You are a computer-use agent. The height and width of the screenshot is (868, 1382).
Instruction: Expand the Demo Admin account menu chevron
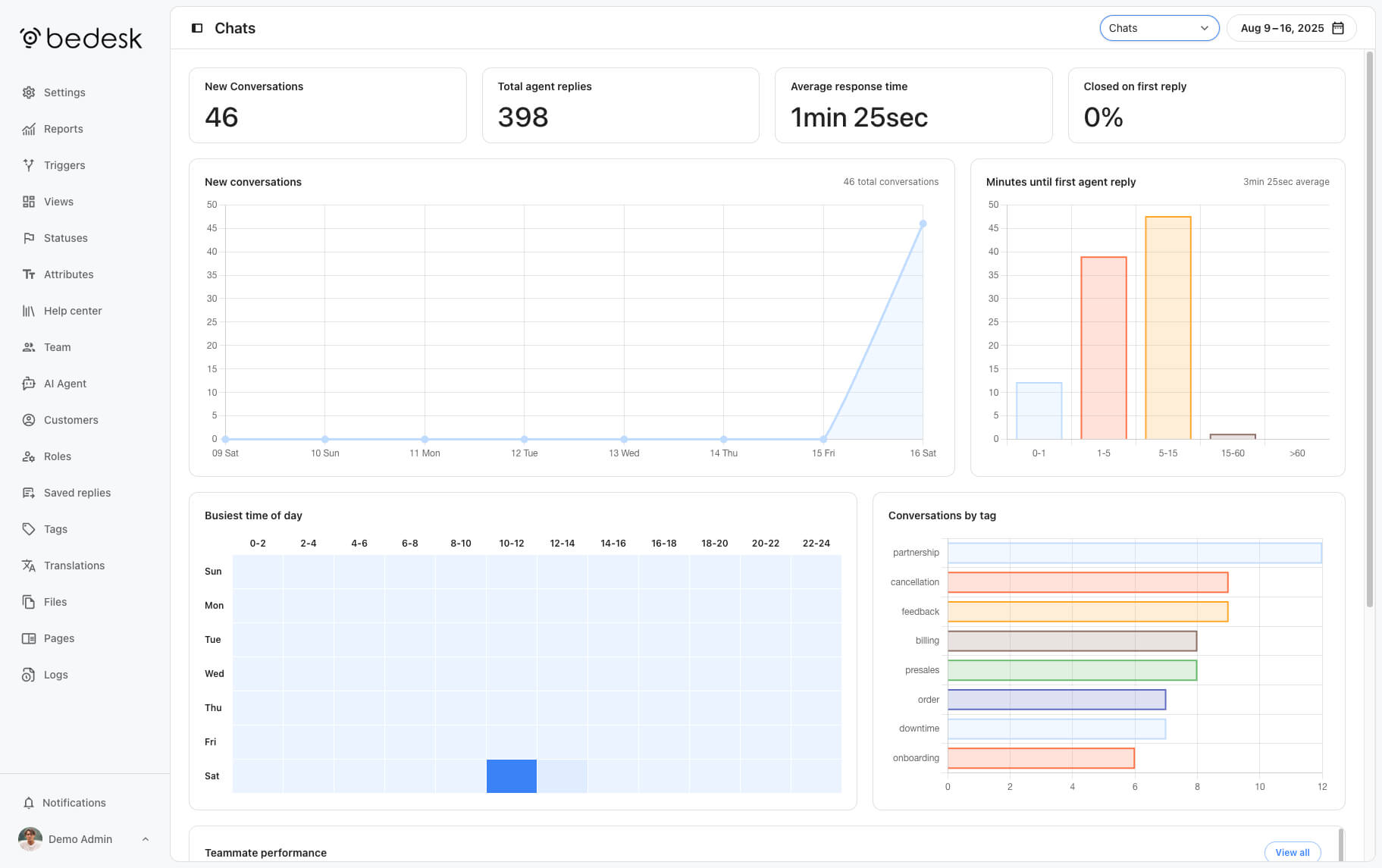(146, 839)
